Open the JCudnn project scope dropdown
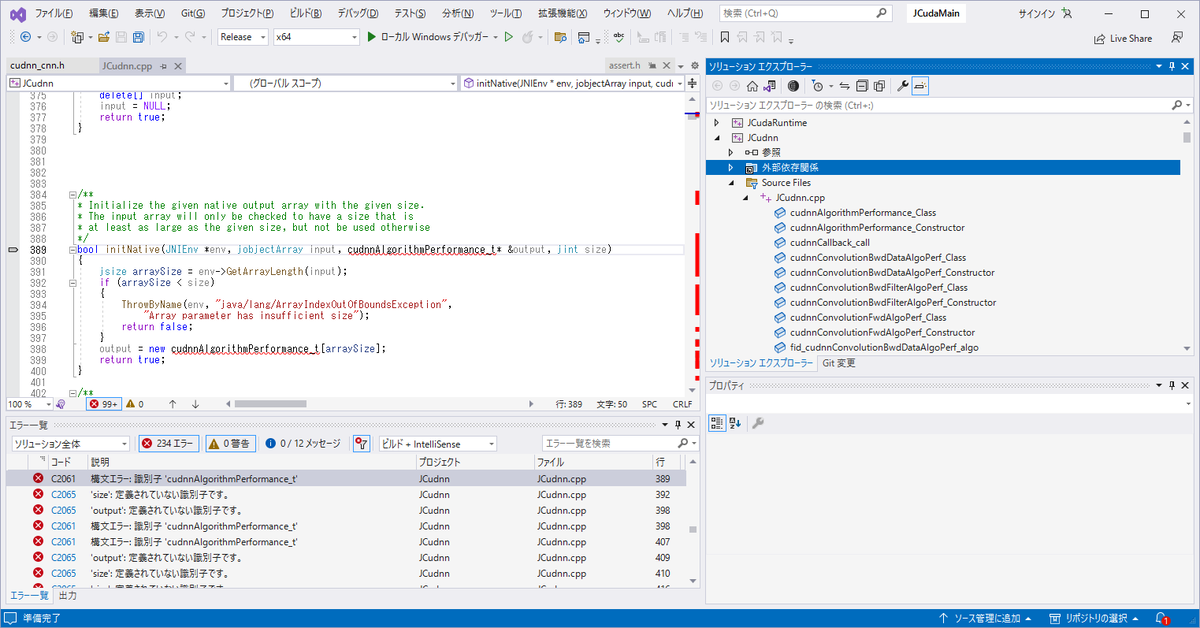Viewport: 1200px width, 628px height. pyautogui.click(x=118, y=83)
